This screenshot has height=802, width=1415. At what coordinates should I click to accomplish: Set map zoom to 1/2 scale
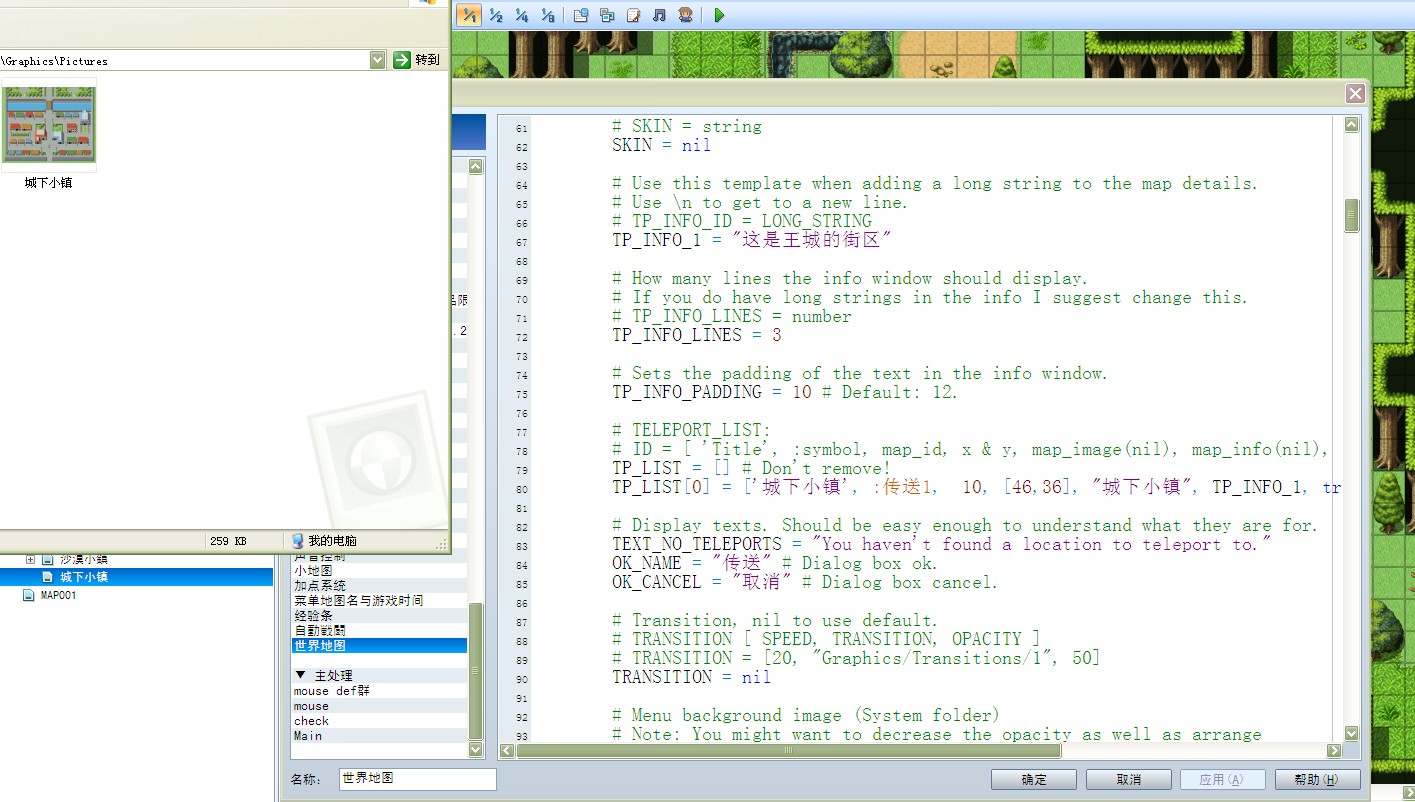click(x=496, y=15)
